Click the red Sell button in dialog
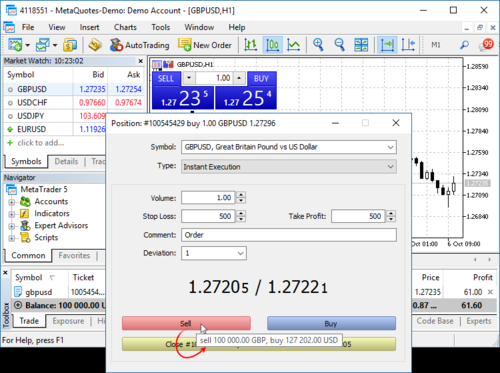 186,323
